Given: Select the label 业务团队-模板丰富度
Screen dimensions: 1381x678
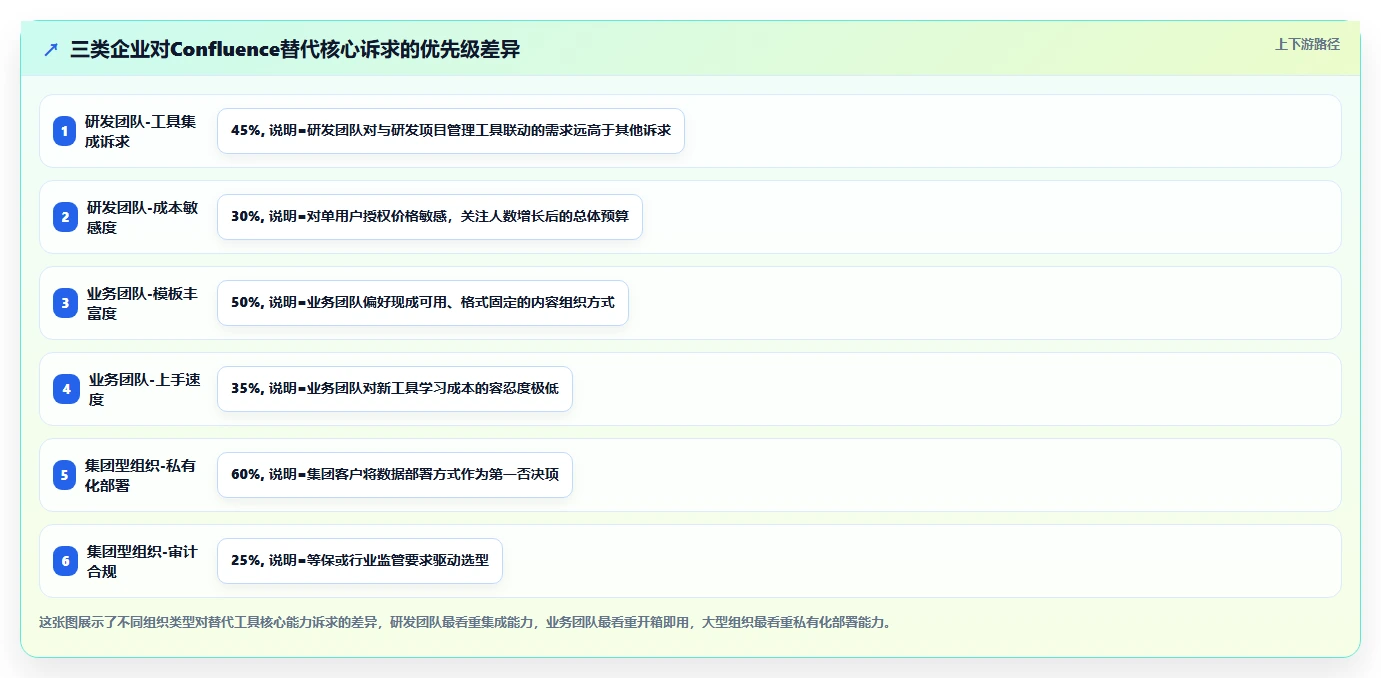Looking at the screenshot, I should coord(141,303).
